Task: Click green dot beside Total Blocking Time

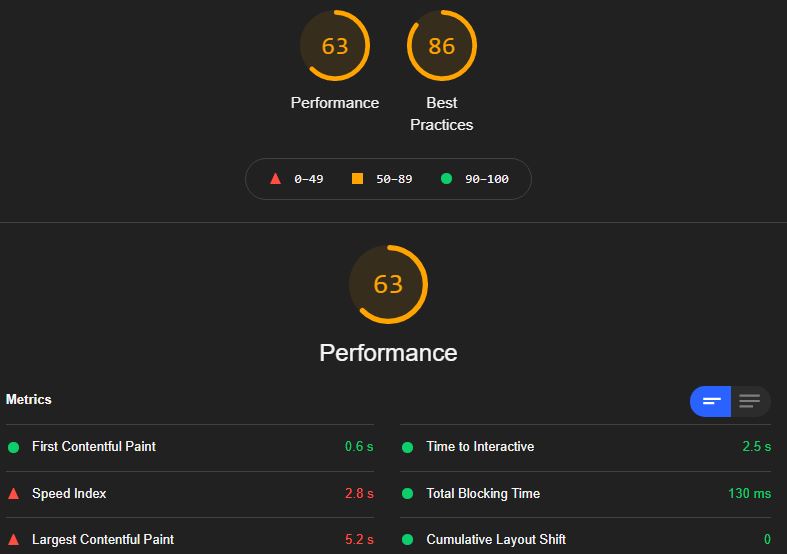Action: [408, 494]
